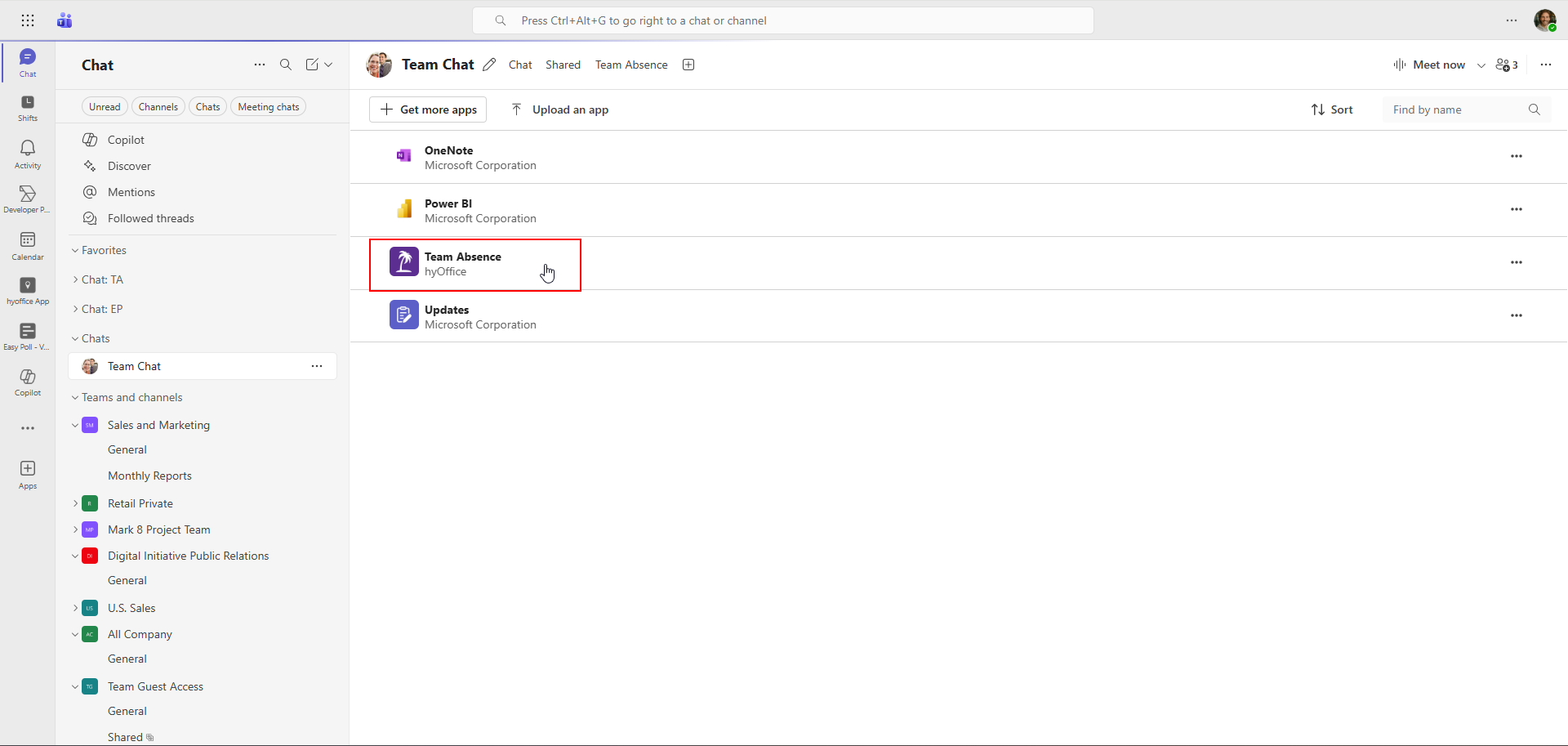
Task: Open Calendar from the app rail
Action: [28, 245]
